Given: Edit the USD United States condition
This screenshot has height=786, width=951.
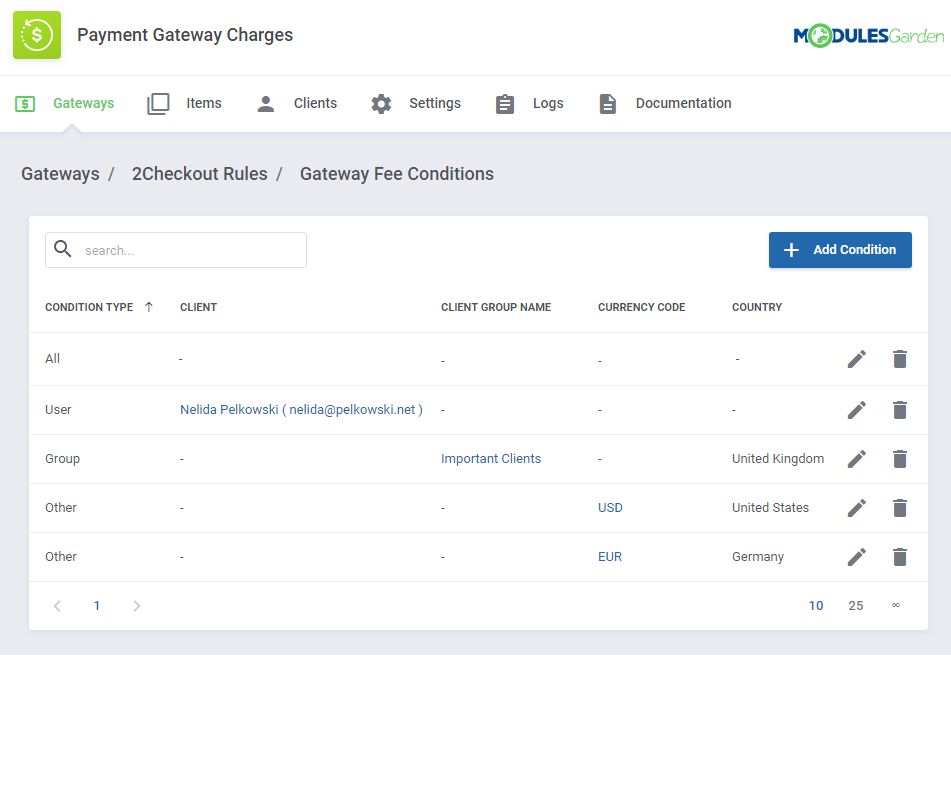Looking at the screenshot, I should coord(856,508).
